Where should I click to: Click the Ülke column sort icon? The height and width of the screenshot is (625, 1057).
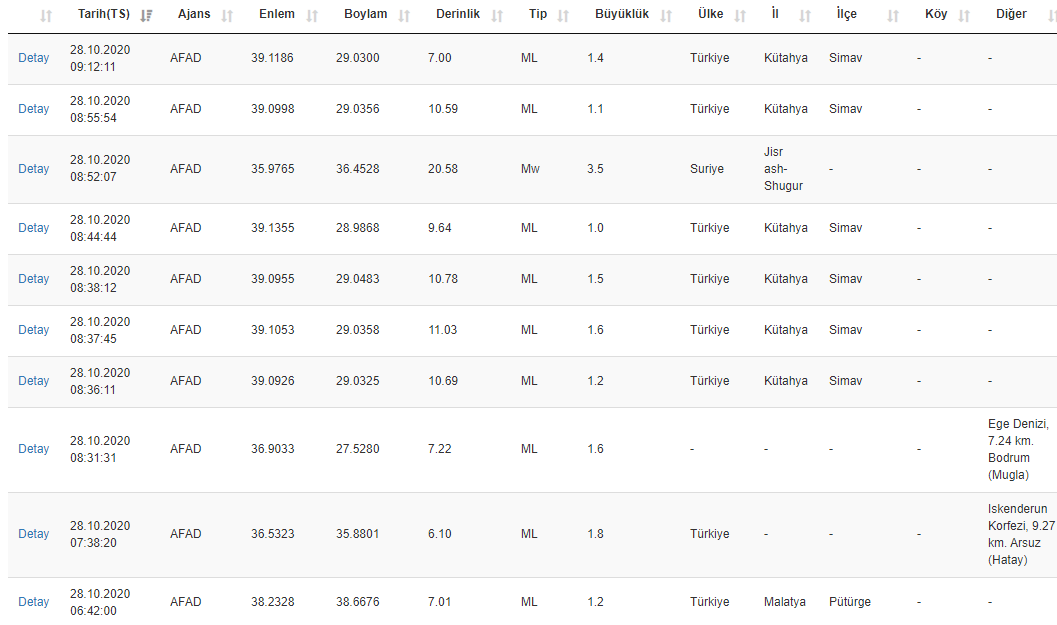click(x=740, y=16)
